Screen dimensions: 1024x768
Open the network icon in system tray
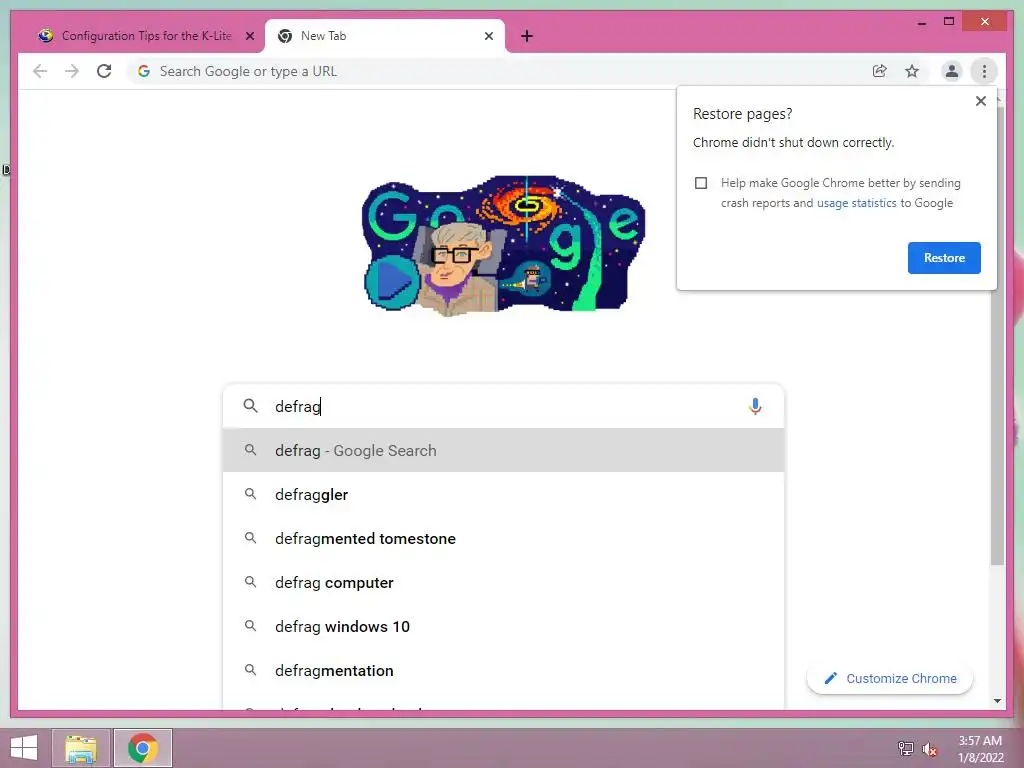pos(905,749)
